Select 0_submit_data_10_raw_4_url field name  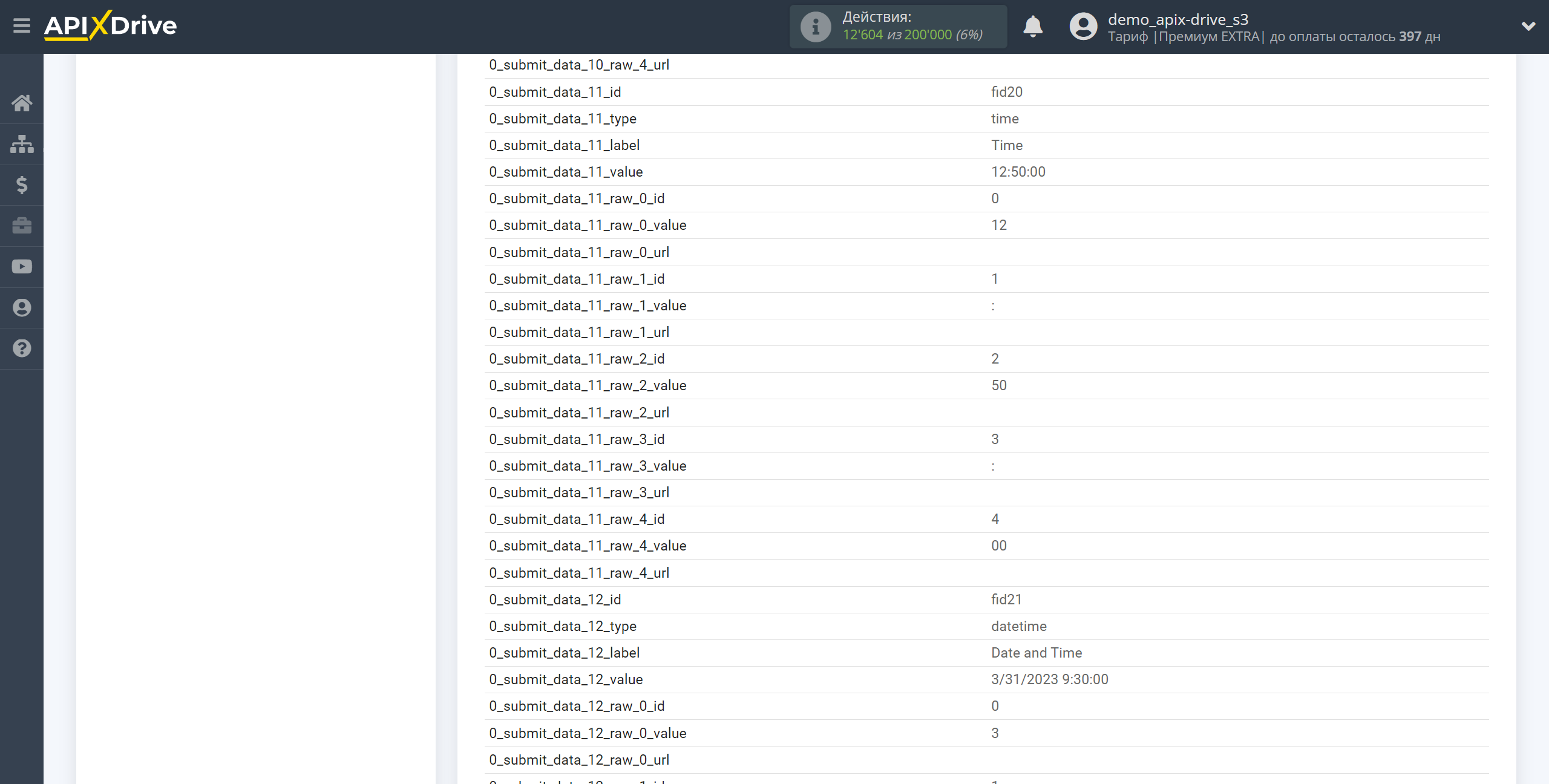(579, 65)
